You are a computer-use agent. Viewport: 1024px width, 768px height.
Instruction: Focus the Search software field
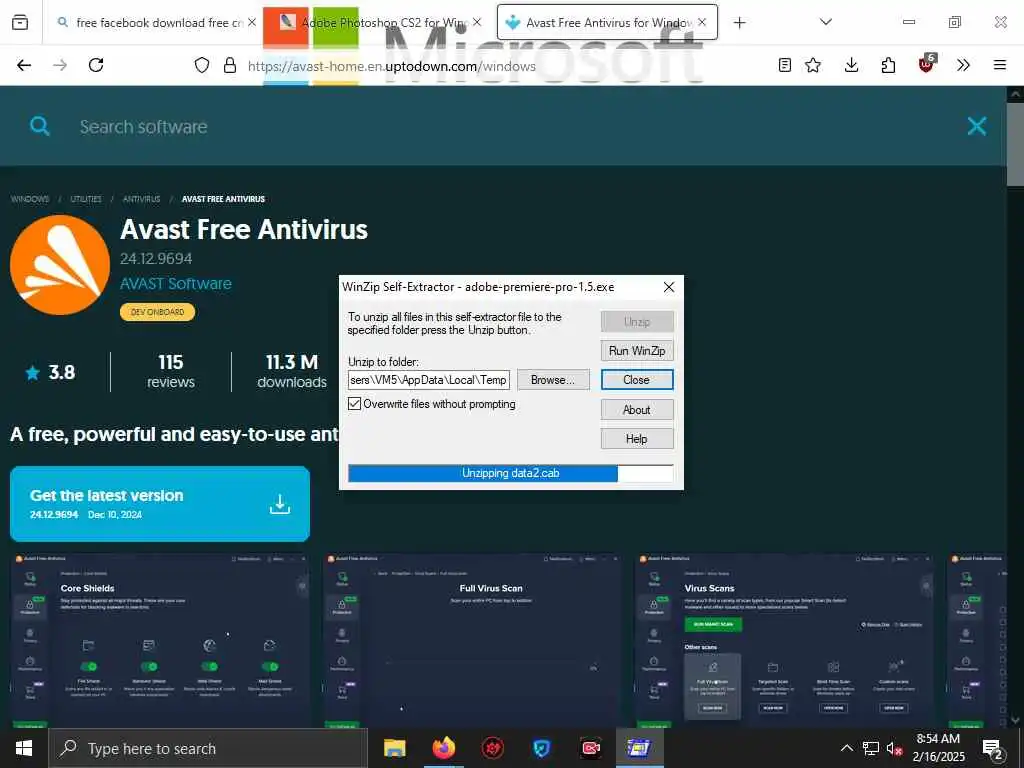coord(509,127)
